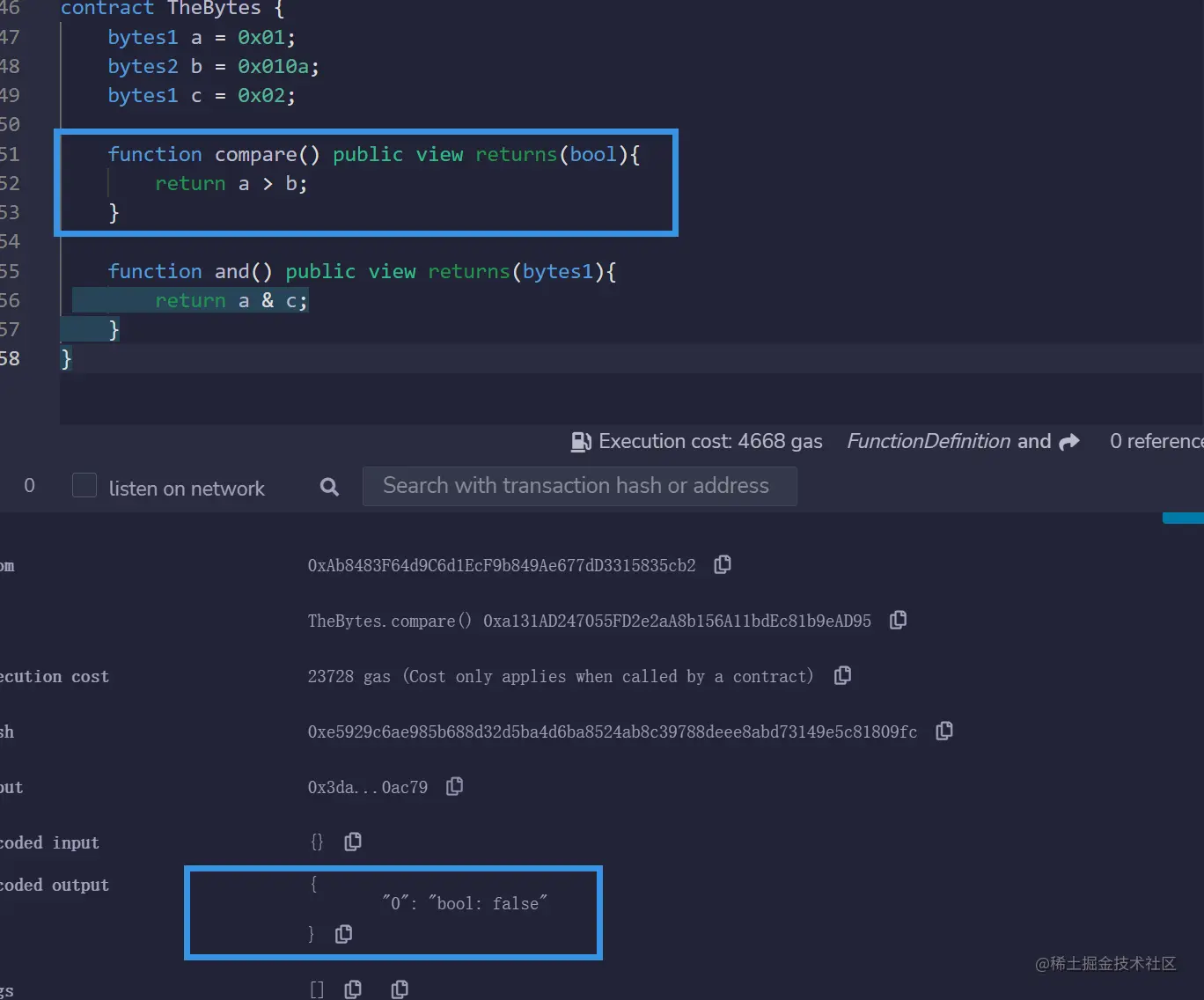Viewport: 1204px width, 1000px height.
Task: Copy the TheBytes.compare() contract address
Action: [x=898, y=620]
